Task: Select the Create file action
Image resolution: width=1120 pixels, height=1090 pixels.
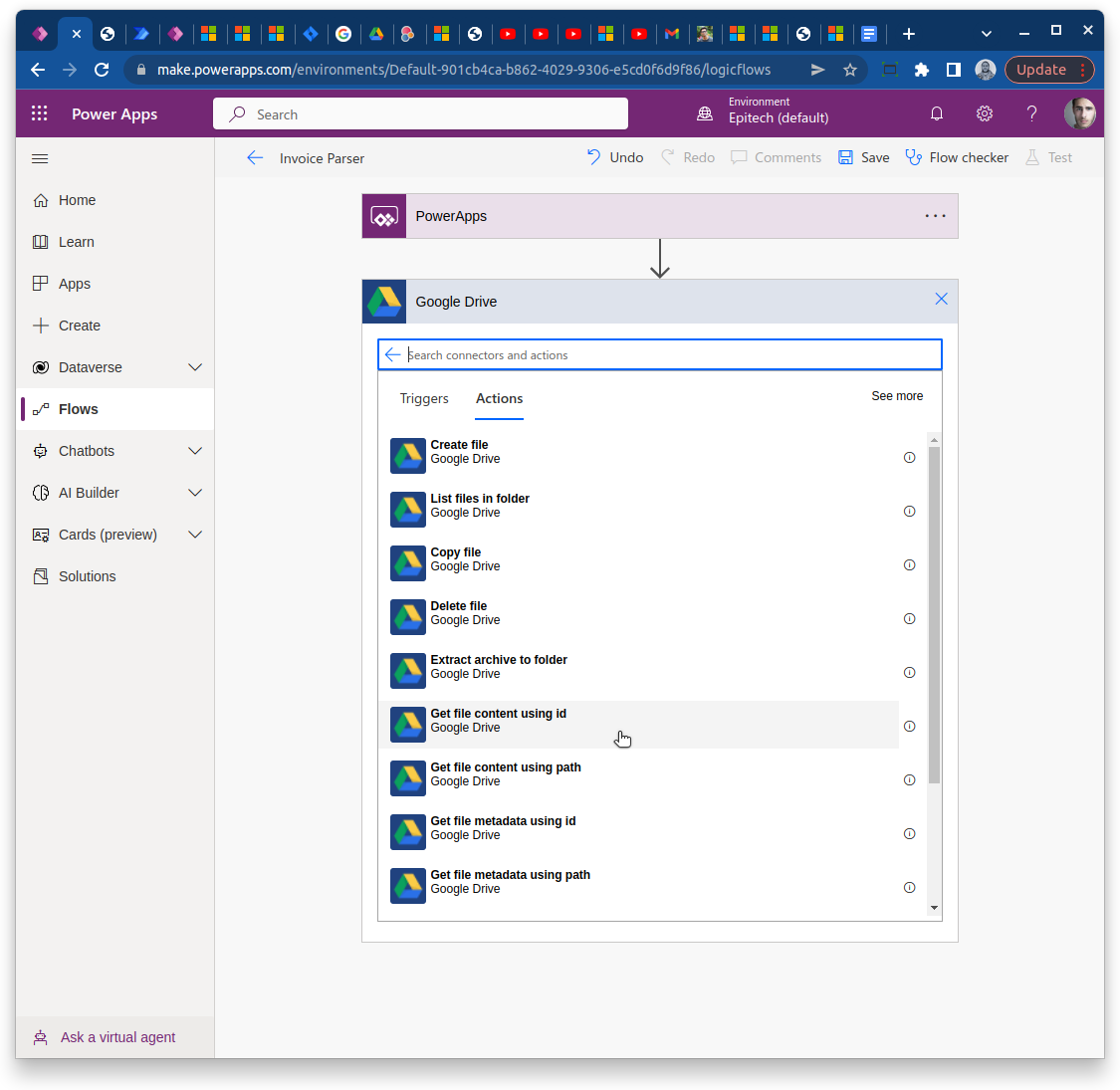Action: pyautogui.click(x=638, y=455)
